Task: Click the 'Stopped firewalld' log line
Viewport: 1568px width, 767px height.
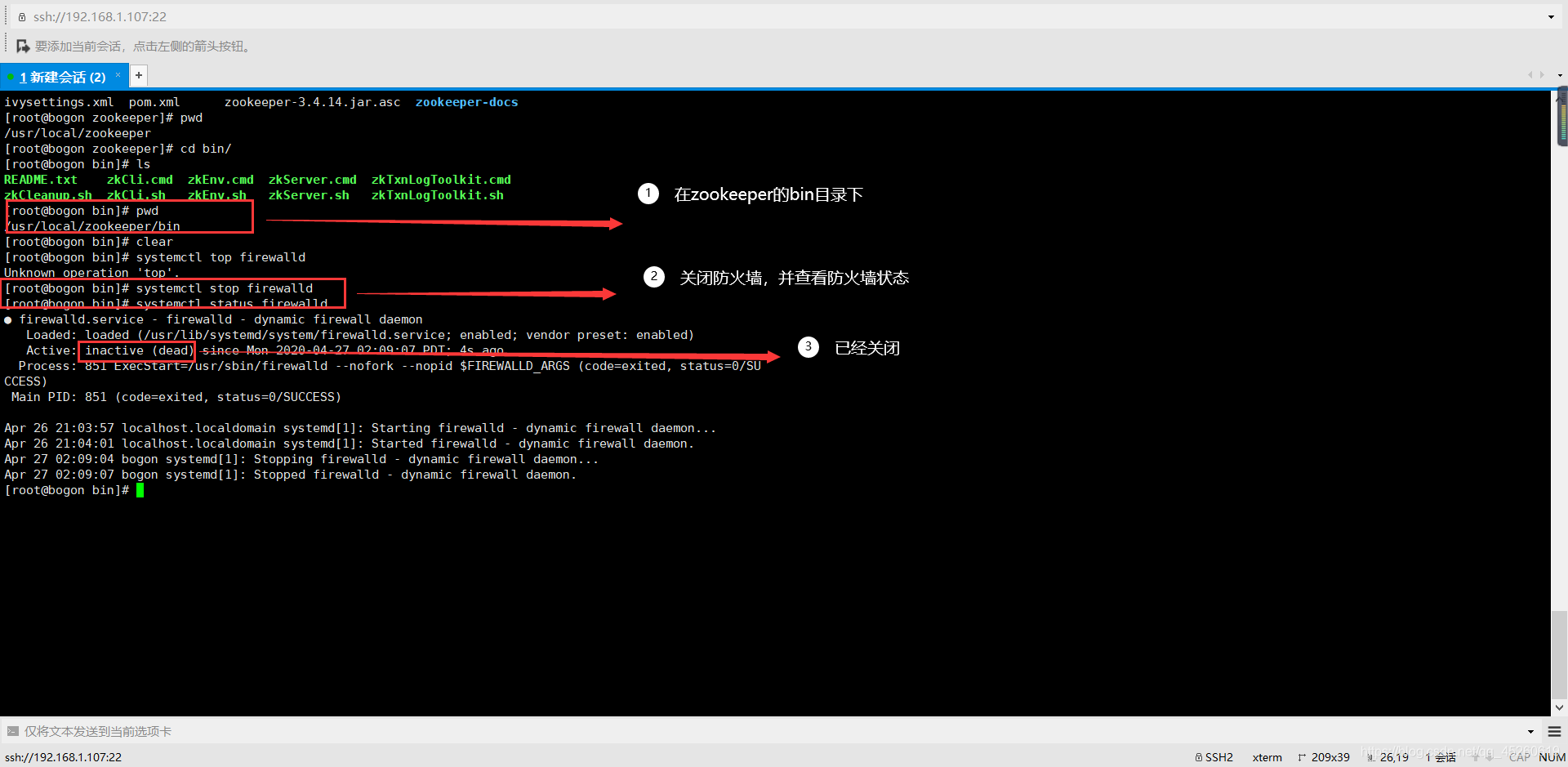Action: (x=290, y=475)
